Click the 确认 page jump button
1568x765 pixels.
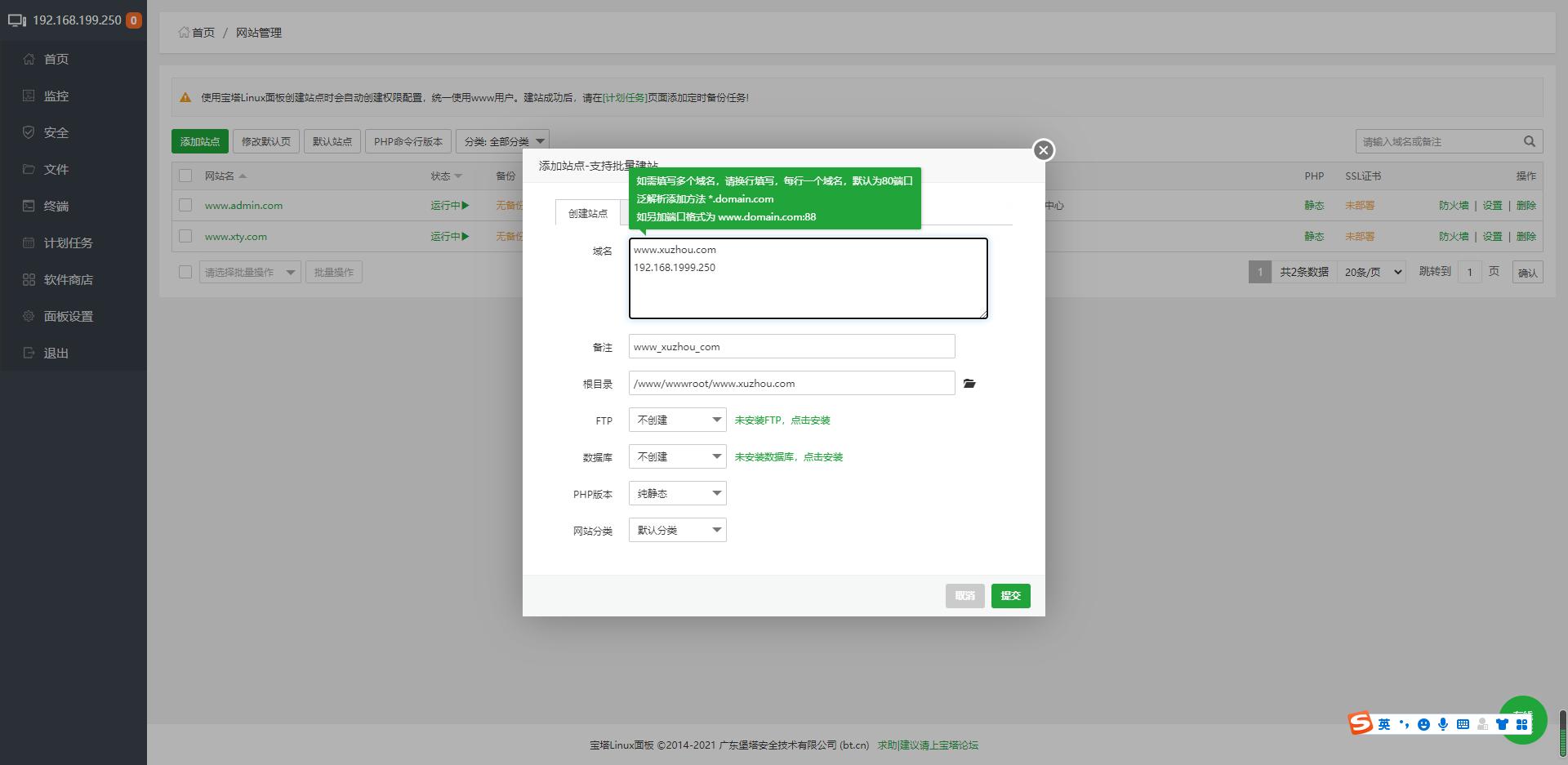point(1528,273)
